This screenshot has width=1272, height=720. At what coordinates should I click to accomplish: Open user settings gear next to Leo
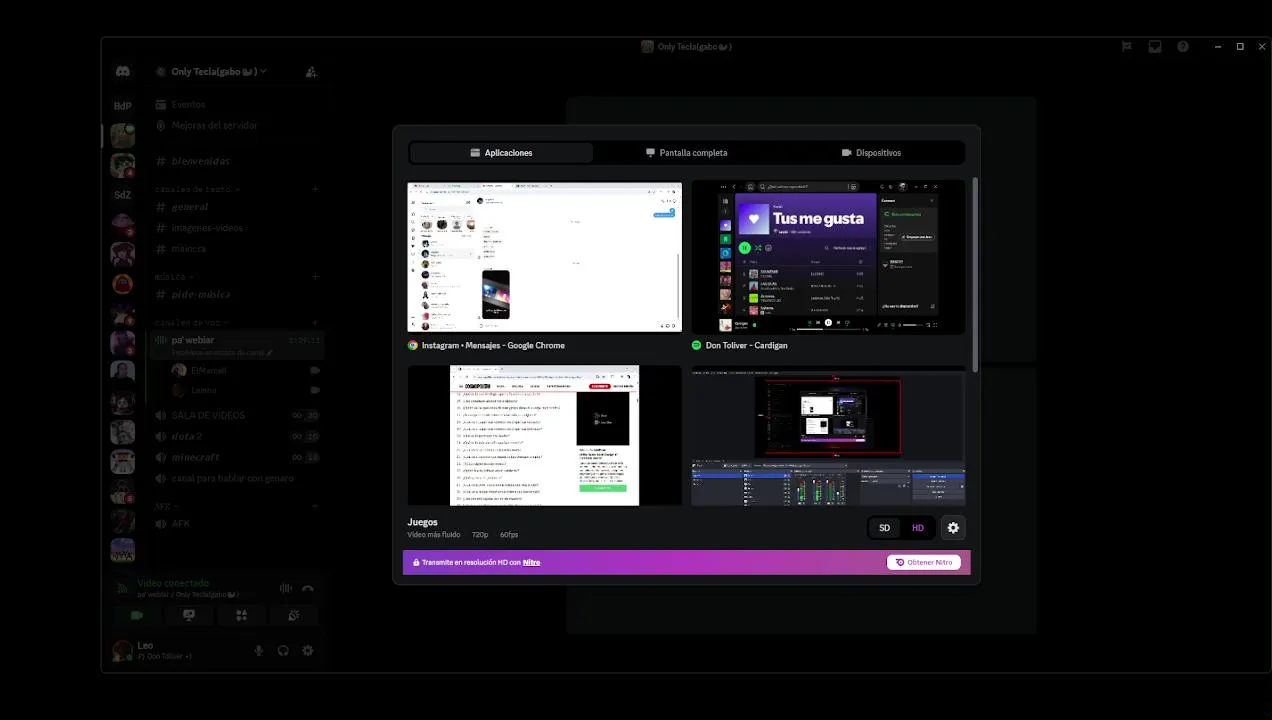pyautogui.click(x=308, y=650)
